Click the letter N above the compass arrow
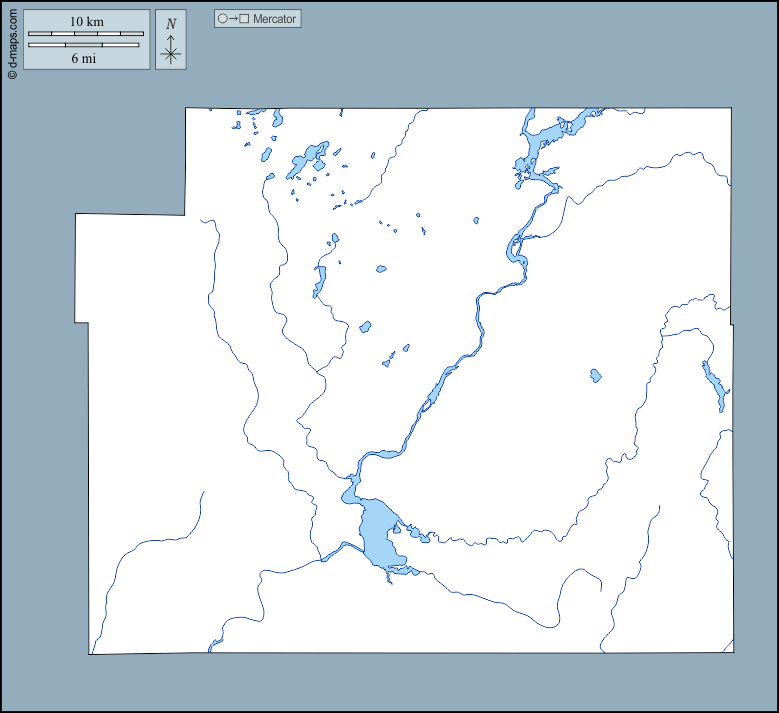 [171, 23]
